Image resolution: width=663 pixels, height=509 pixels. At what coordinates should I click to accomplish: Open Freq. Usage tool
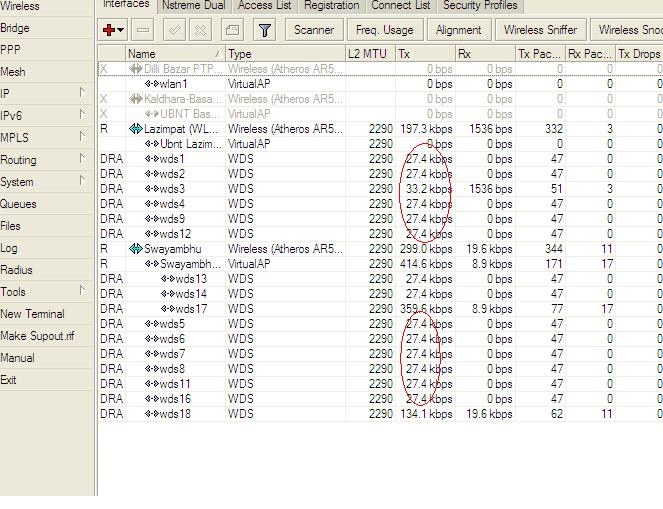point(385,30)
